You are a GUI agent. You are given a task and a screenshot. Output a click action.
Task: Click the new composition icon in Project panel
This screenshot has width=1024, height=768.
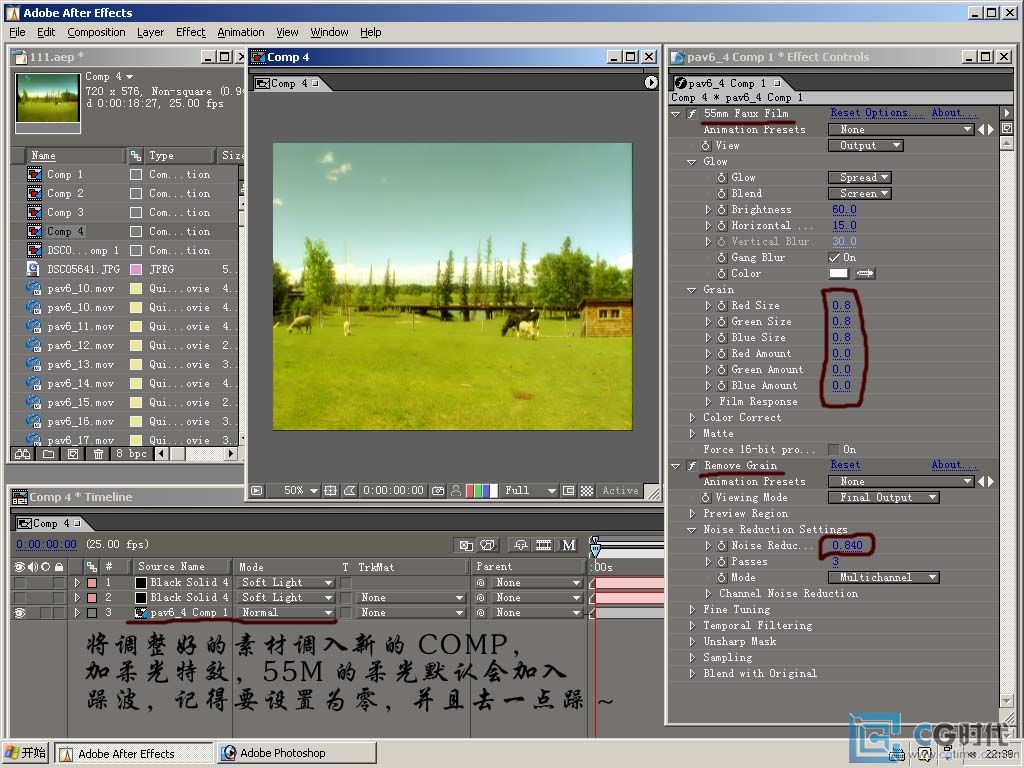coord(73,454)
